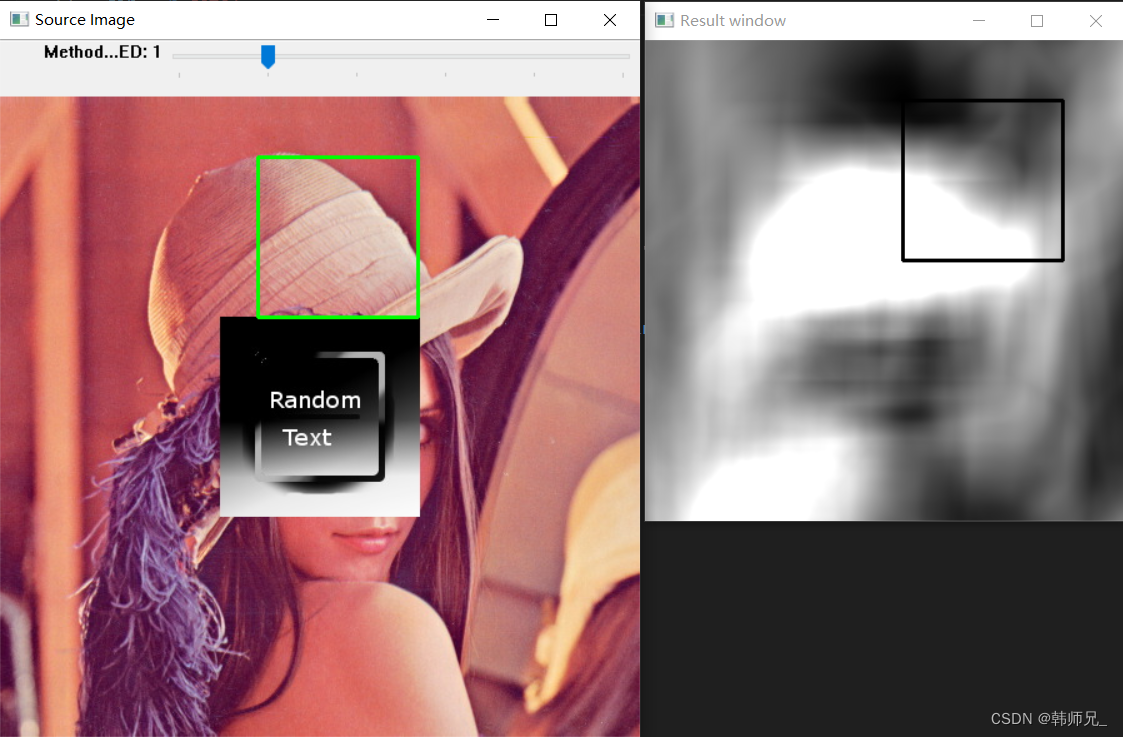Click the Source Image title text
This screenshot has width=1123, height=737.
85,19
